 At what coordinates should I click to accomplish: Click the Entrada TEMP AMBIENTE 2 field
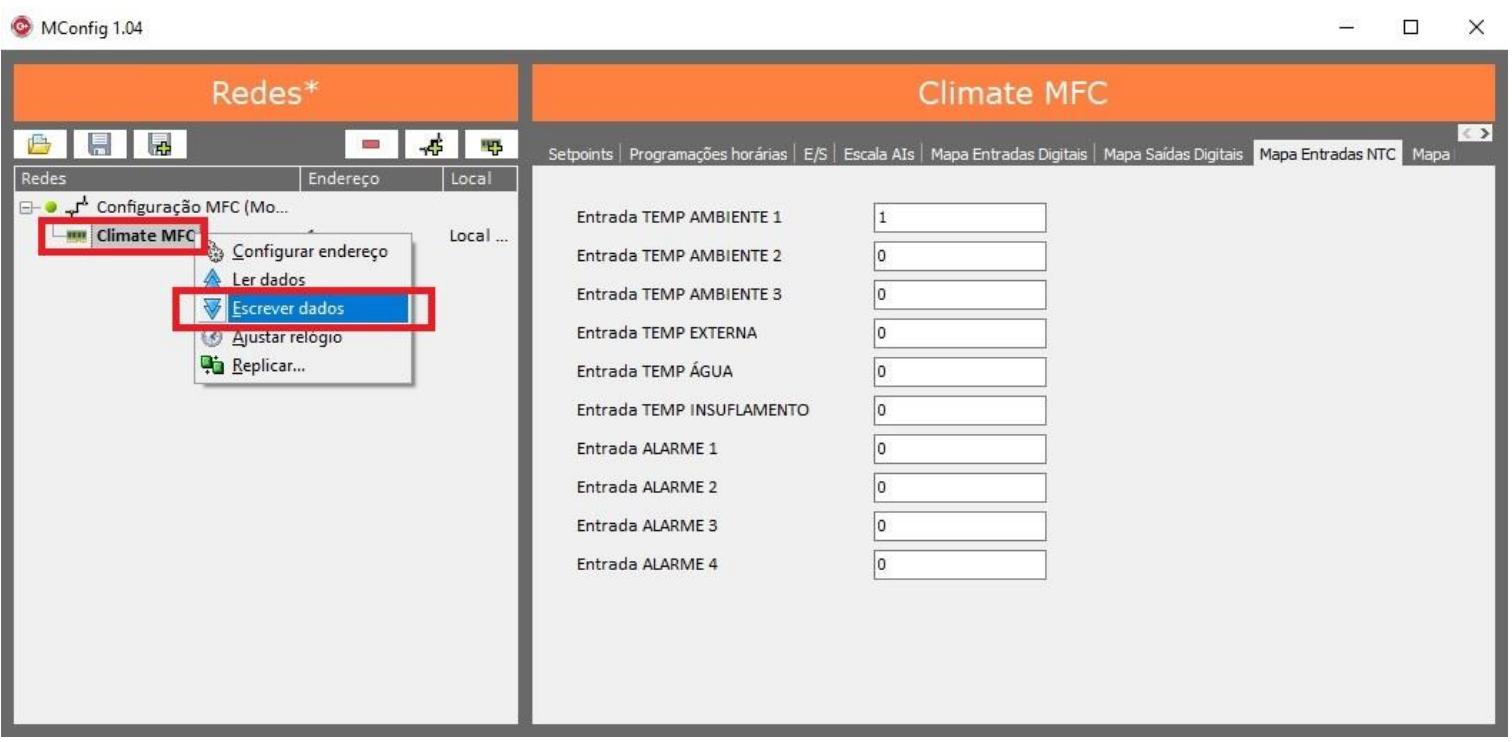pos(959,256)
